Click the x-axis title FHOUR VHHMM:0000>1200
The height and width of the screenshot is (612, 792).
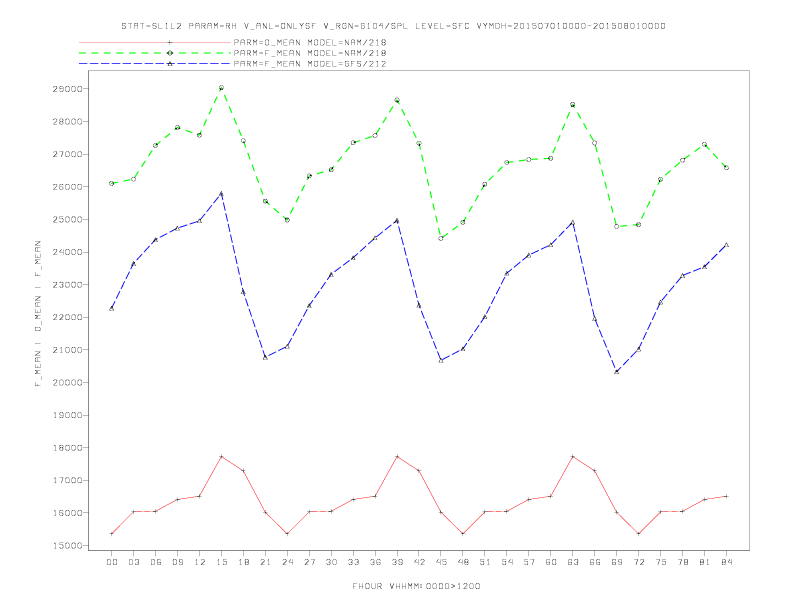pos(416,586)
